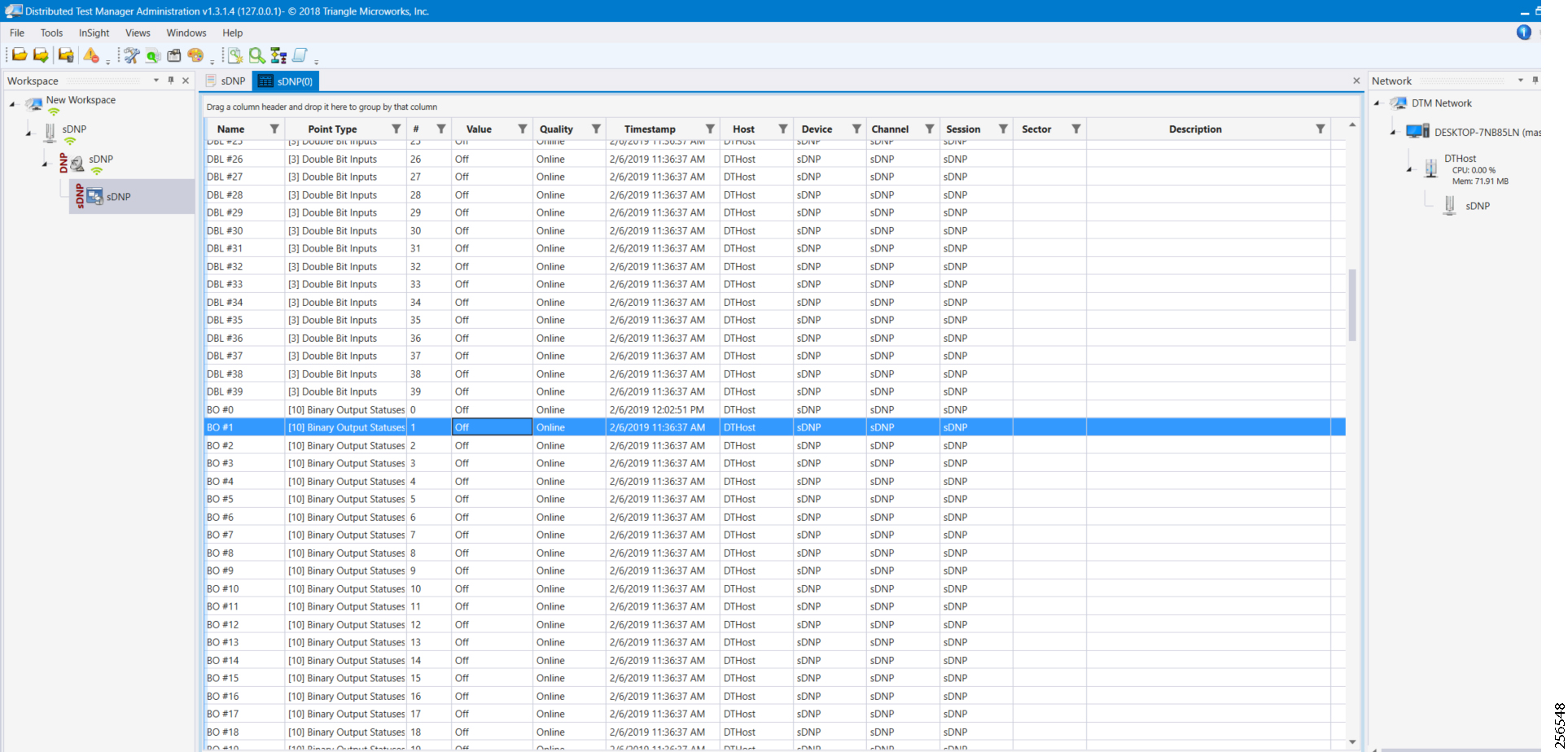Click the warning triangle error icon
The height and width of the screenshot is (752, 1568).
(91, 55)
